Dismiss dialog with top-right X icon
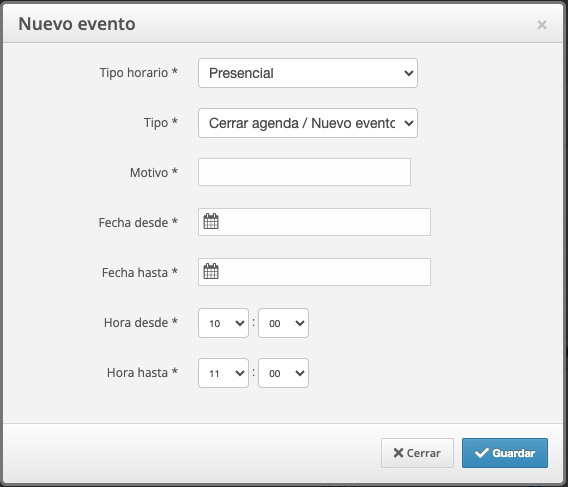The height and width of the screenshot is (487, 568). pos(542,25)
